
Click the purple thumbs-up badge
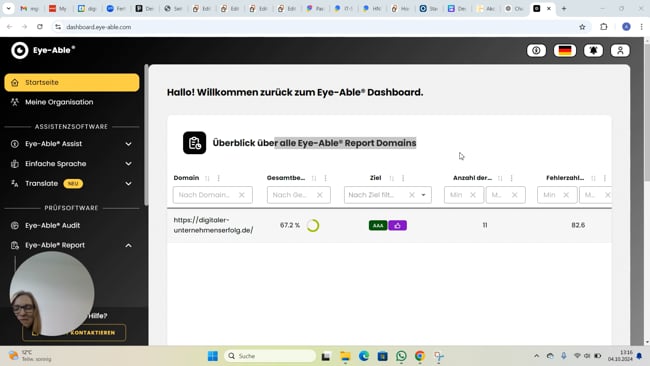click(x=398, y=225)
